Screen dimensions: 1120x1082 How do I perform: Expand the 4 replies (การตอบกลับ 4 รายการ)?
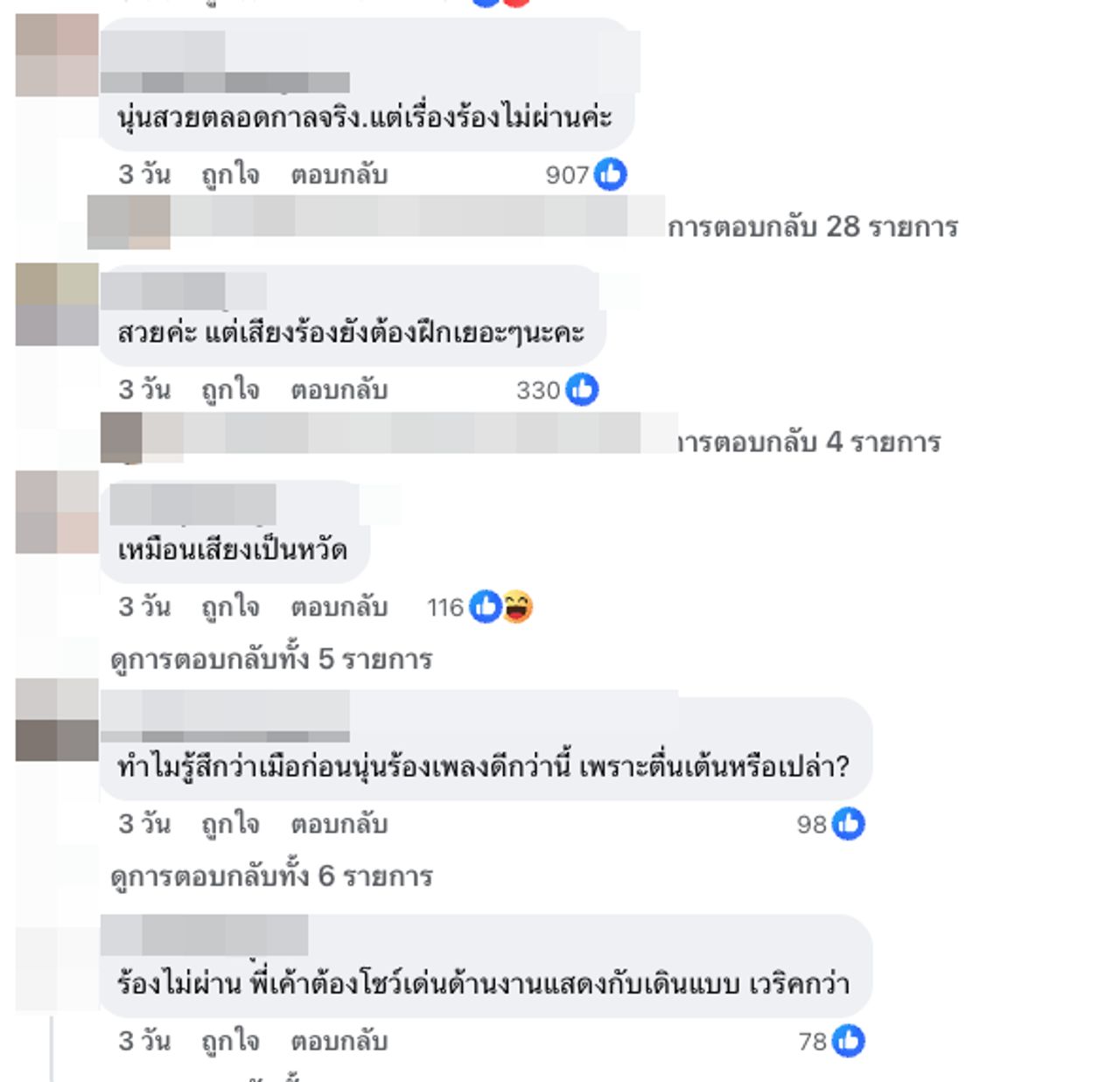point(809,442)
